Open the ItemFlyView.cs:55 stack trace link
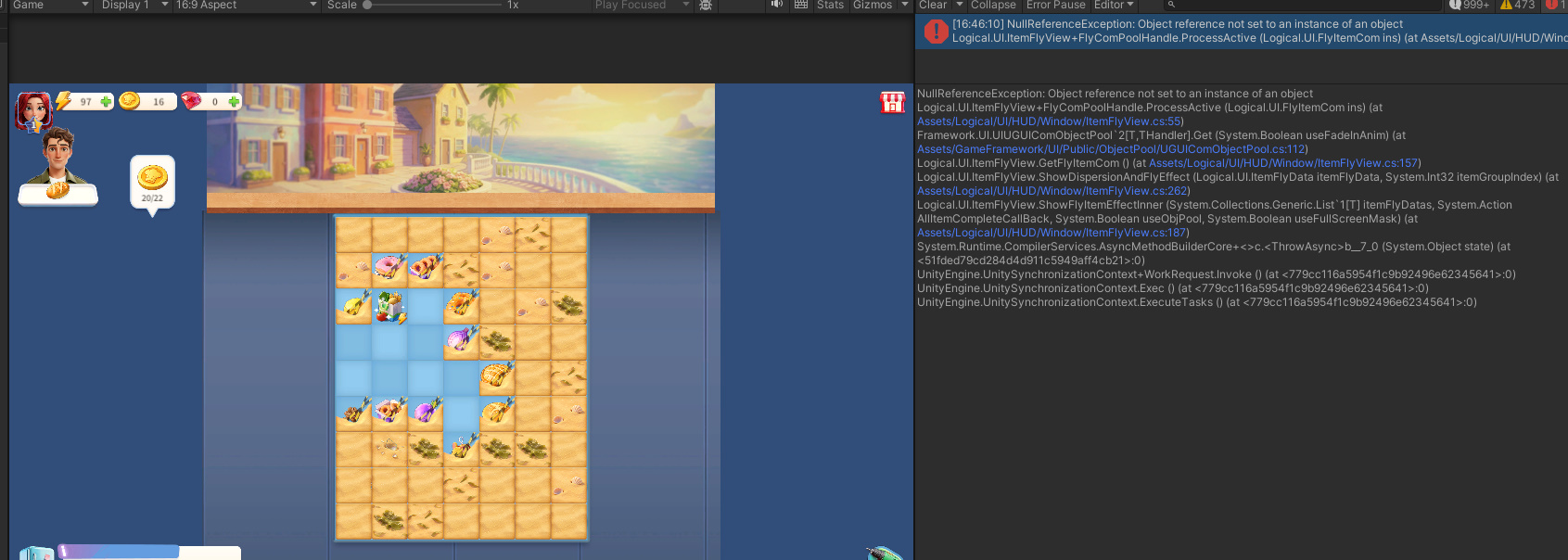Screen dimensions: 1568x560 (1049, 121)
